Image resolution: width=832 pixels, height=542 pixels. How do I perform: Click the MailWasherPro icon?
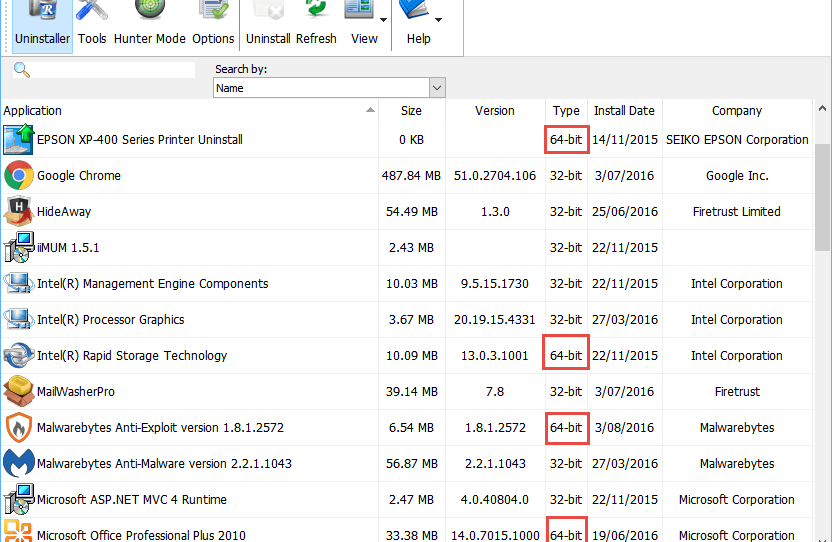point(19,391)
